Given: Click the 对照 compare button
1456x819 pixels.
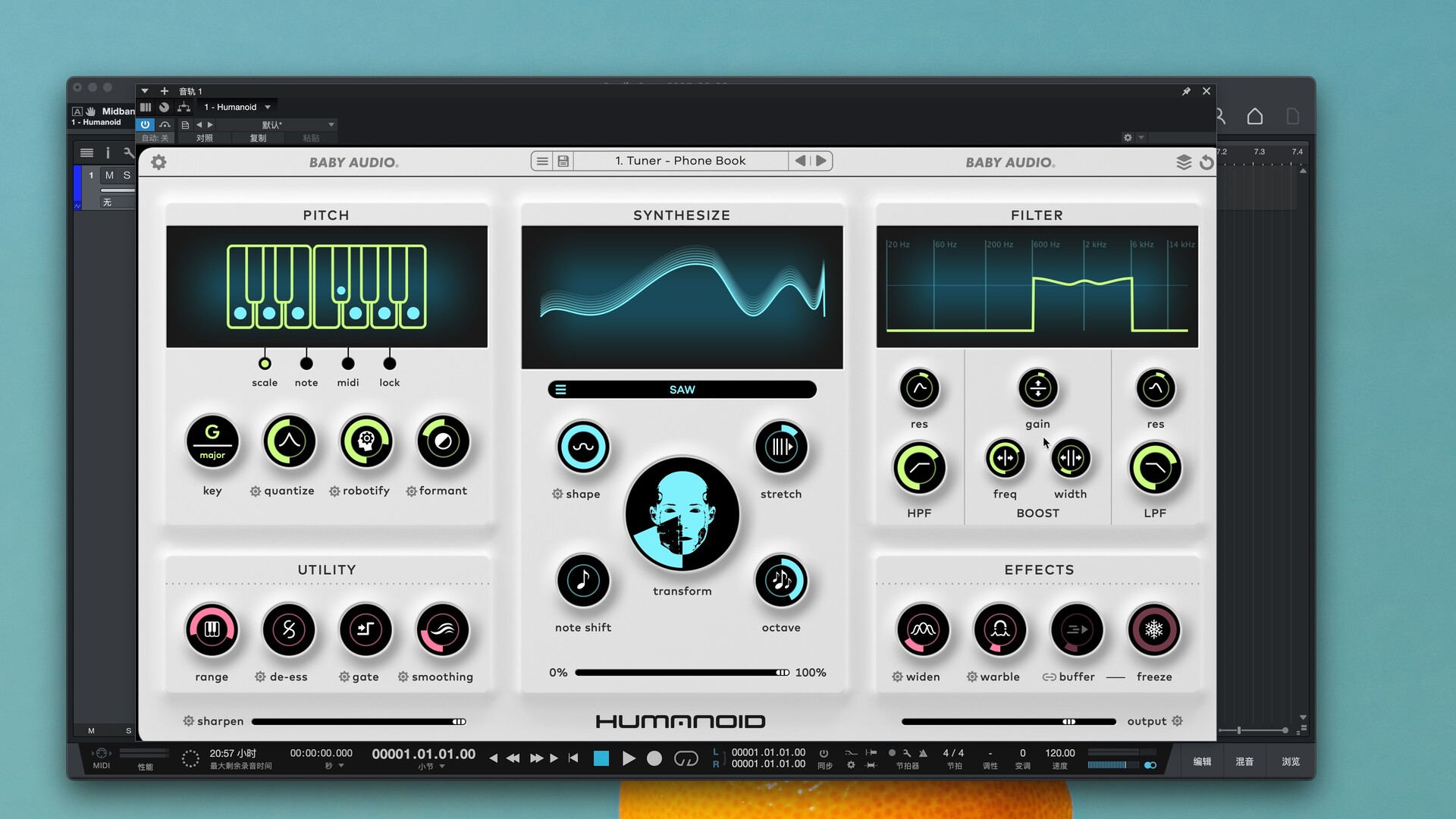Looking at the screenshot, I should [205, 138].
